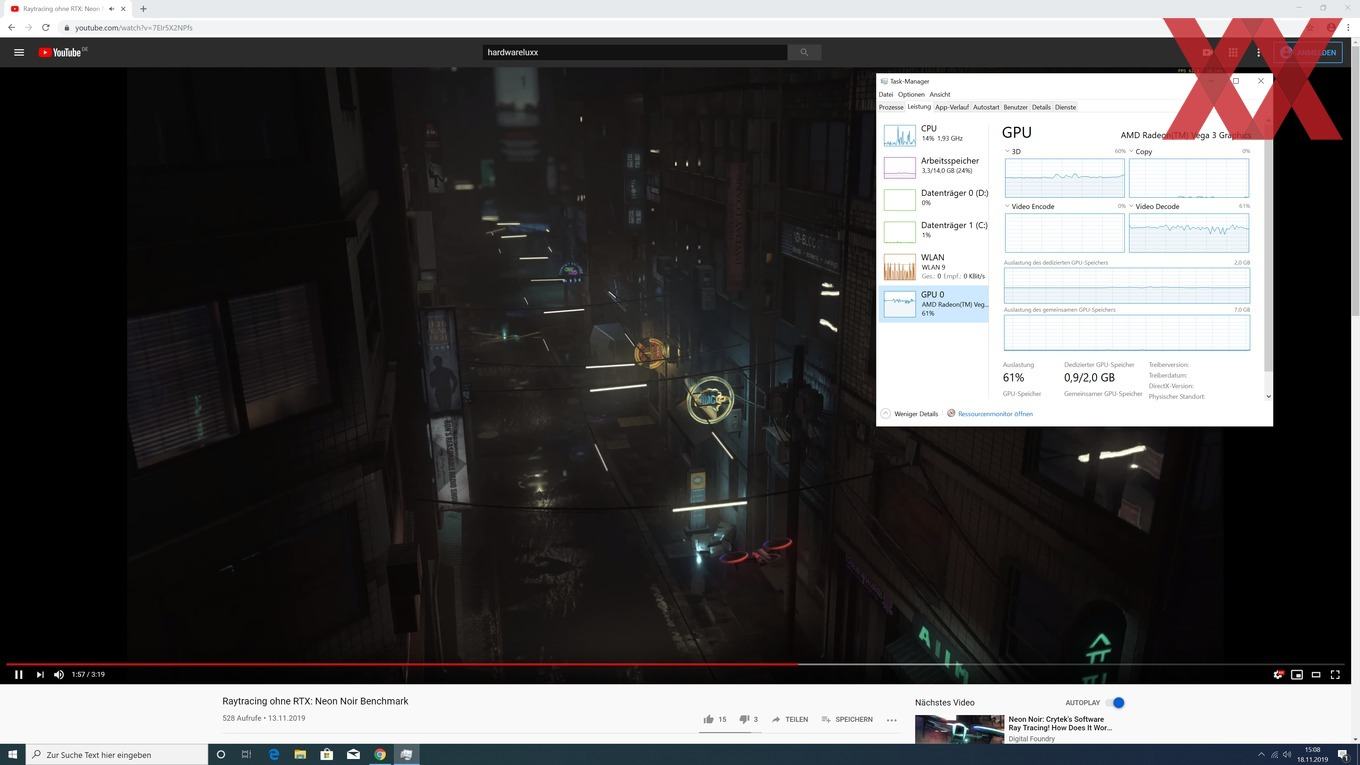Switch to Prozesse tab
The height and width of the screenshot is (765, 1360).
point(891,107)
